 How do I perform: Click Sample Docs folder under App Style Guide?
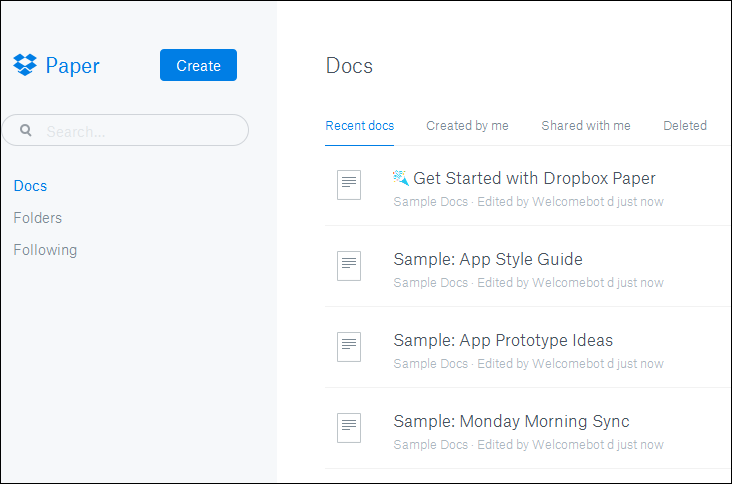(x=430, y=283)
